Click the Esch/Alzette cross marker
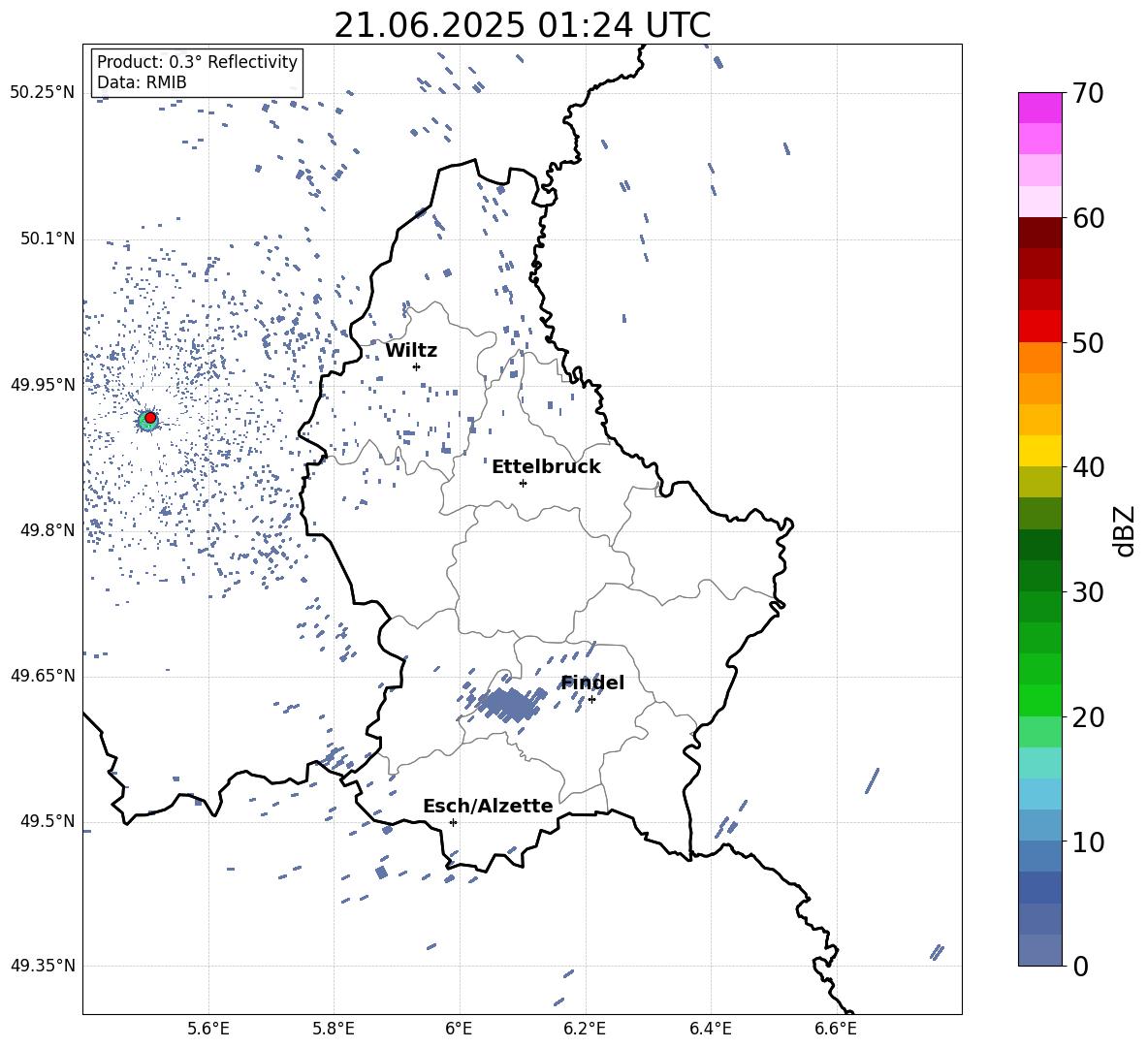 [x=453, y=822]
